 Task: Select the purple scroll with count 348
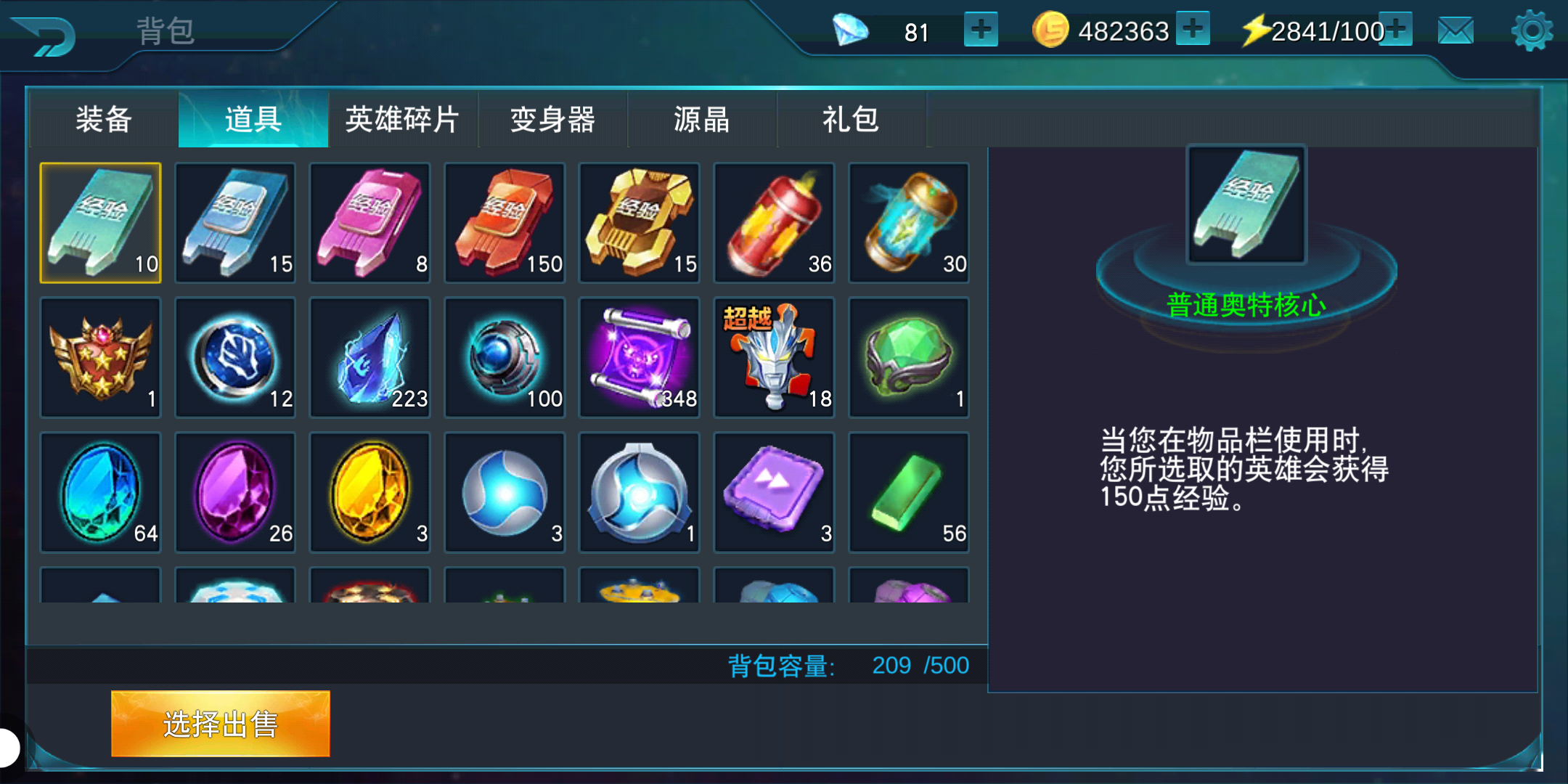click(x=640, y=358)
